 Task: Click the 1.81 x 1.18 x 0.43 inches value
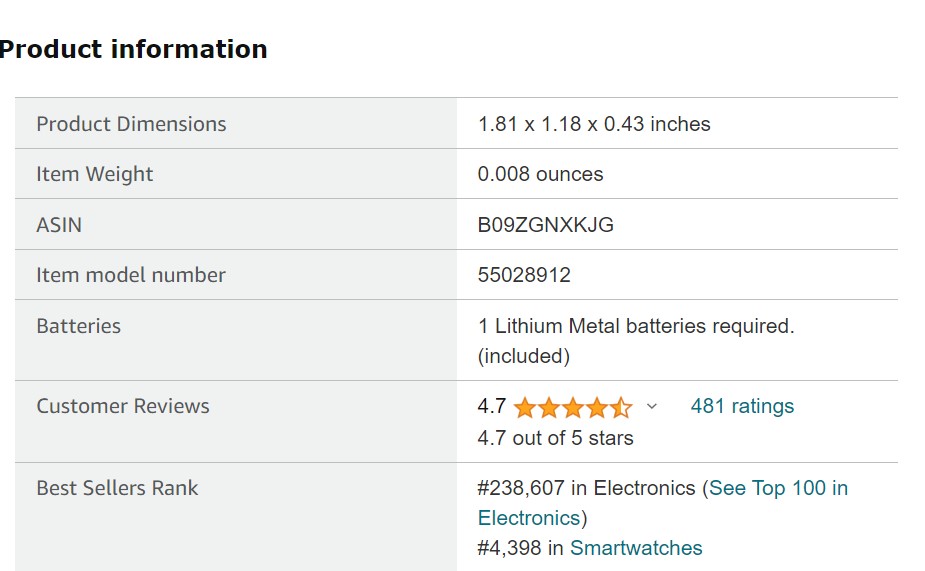pyautogui.click(x=594, y=124)
